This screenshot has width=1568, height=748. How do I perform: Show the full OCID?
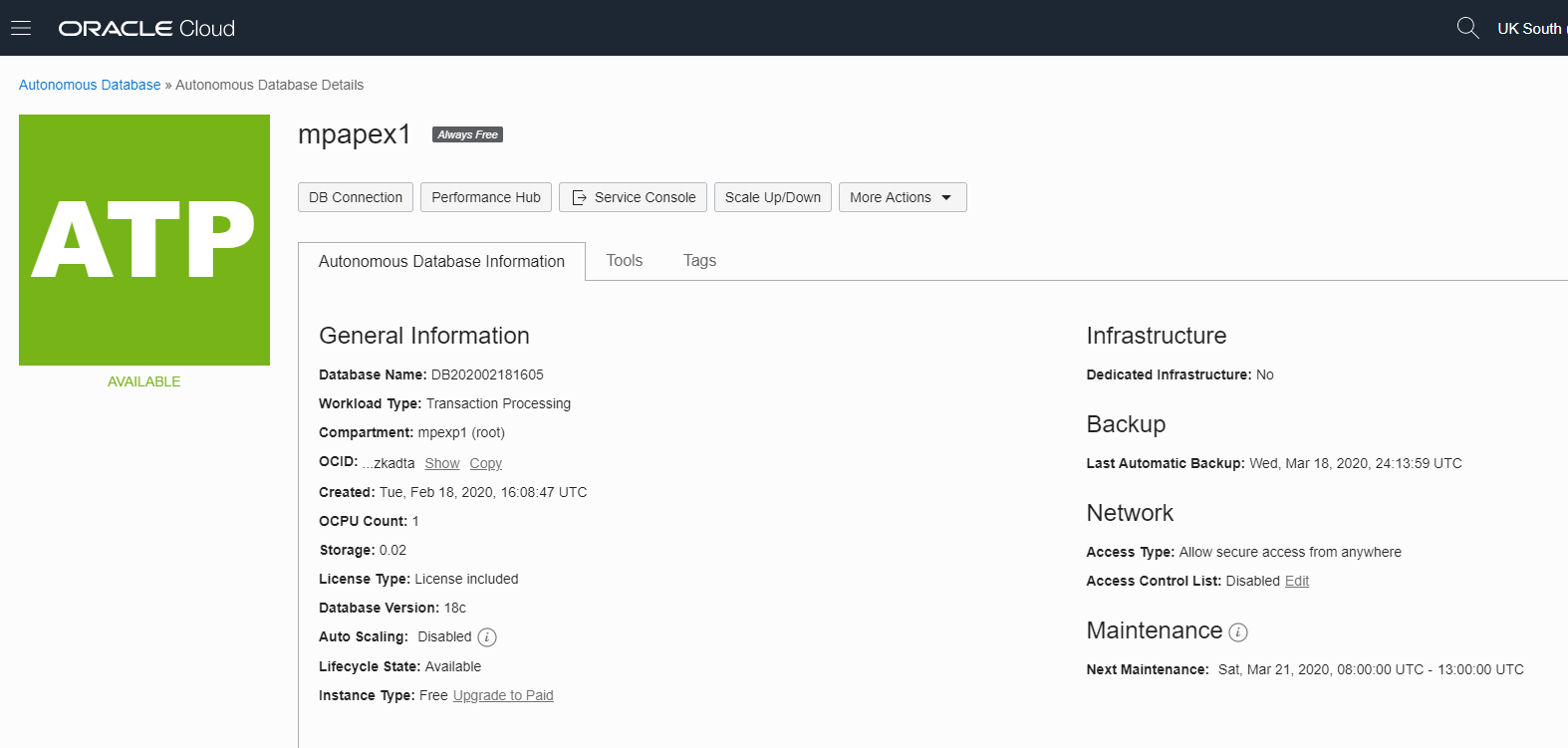[442, 463]
